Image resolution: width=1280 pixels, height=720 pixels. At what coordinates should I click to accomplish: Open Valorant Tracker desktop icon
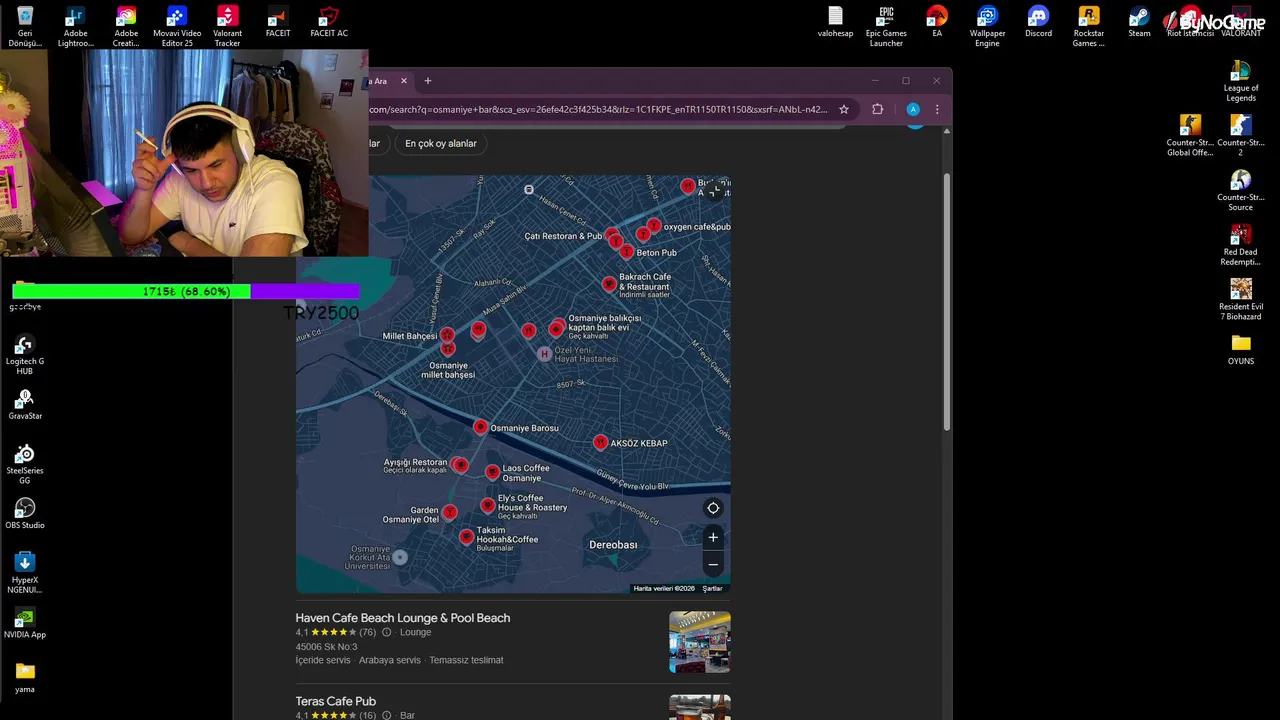pyautogui.click(x=227, y=26)
